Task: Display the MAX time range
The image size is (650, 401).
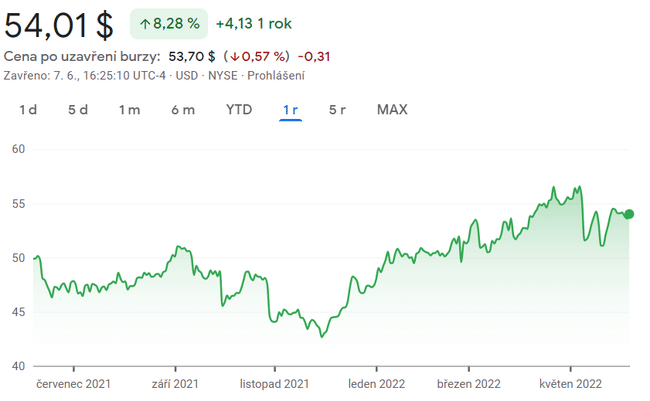Action: click(392, 110)
